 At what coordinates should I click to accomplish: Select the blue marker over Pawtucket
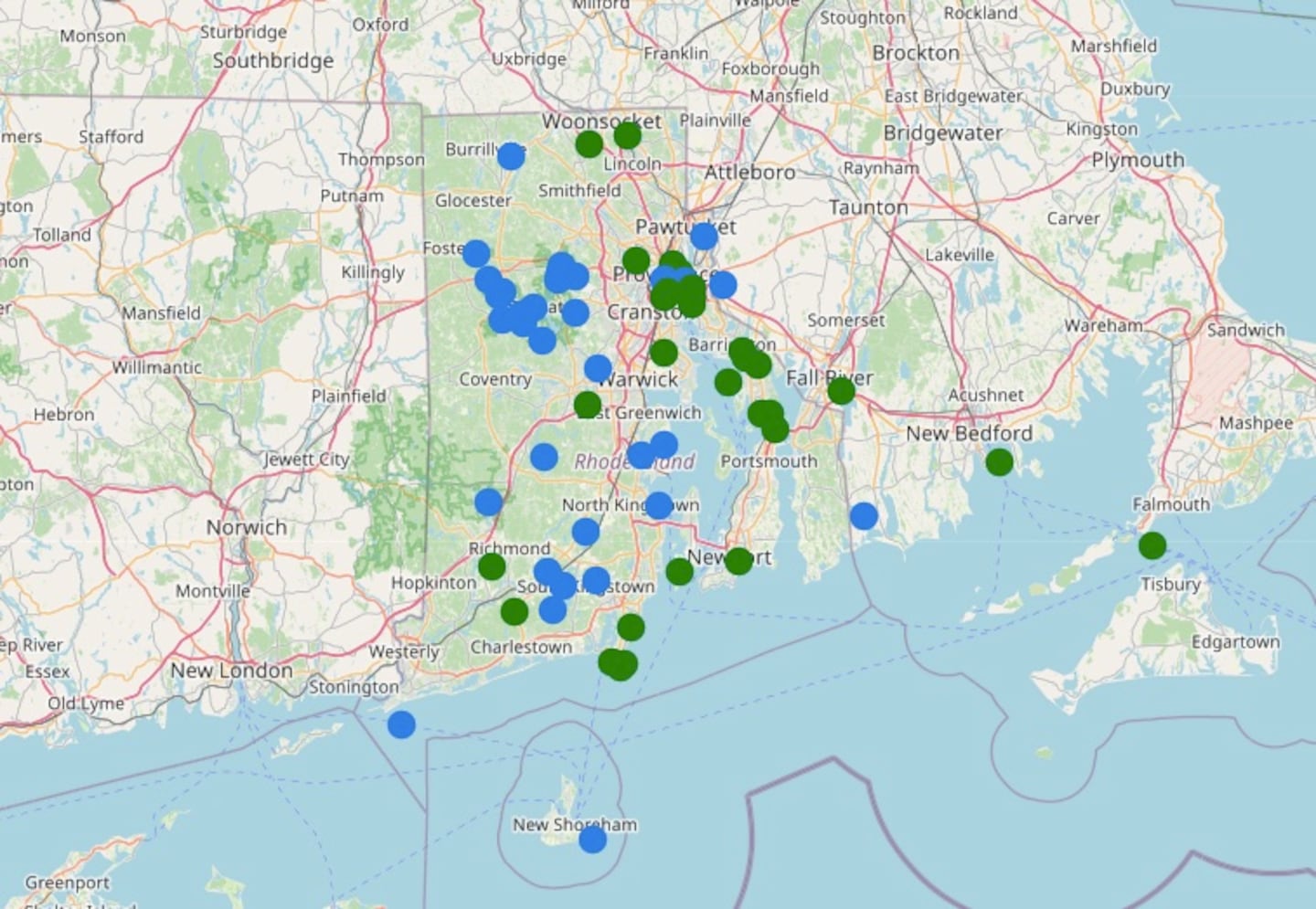(704, 237)
